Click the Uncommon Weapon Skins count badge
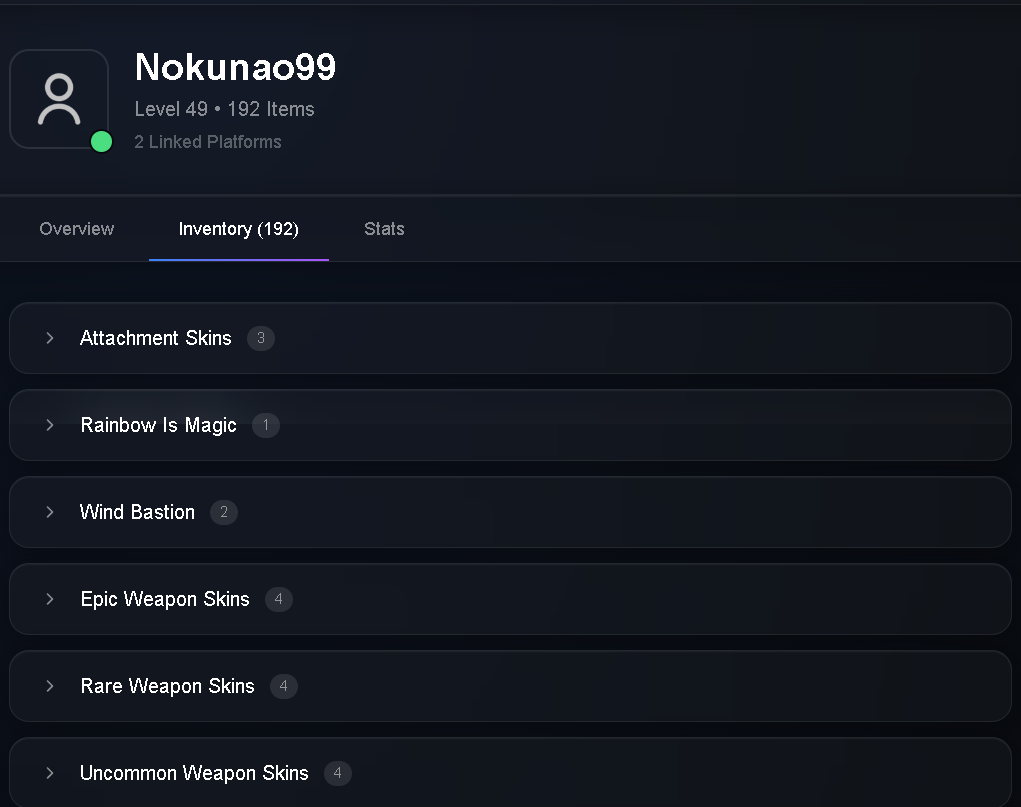 pyautogui.click(x=337, y=773)
